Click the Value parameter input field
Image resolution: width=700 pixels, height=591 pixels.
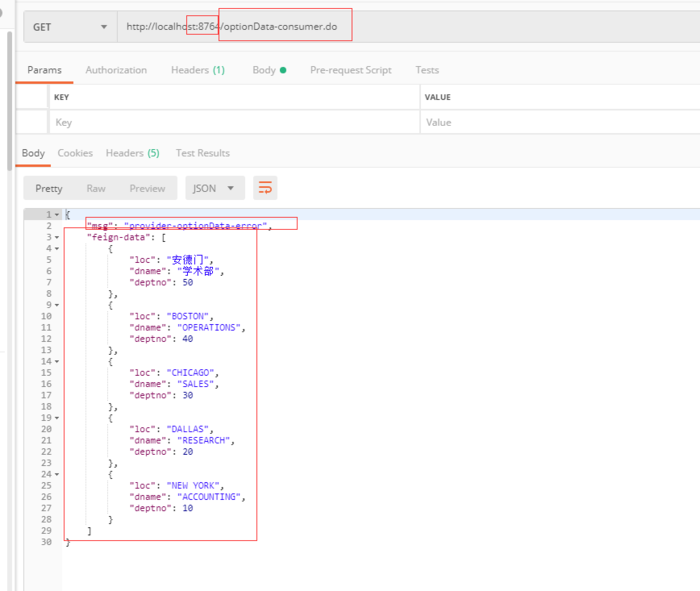560,122
